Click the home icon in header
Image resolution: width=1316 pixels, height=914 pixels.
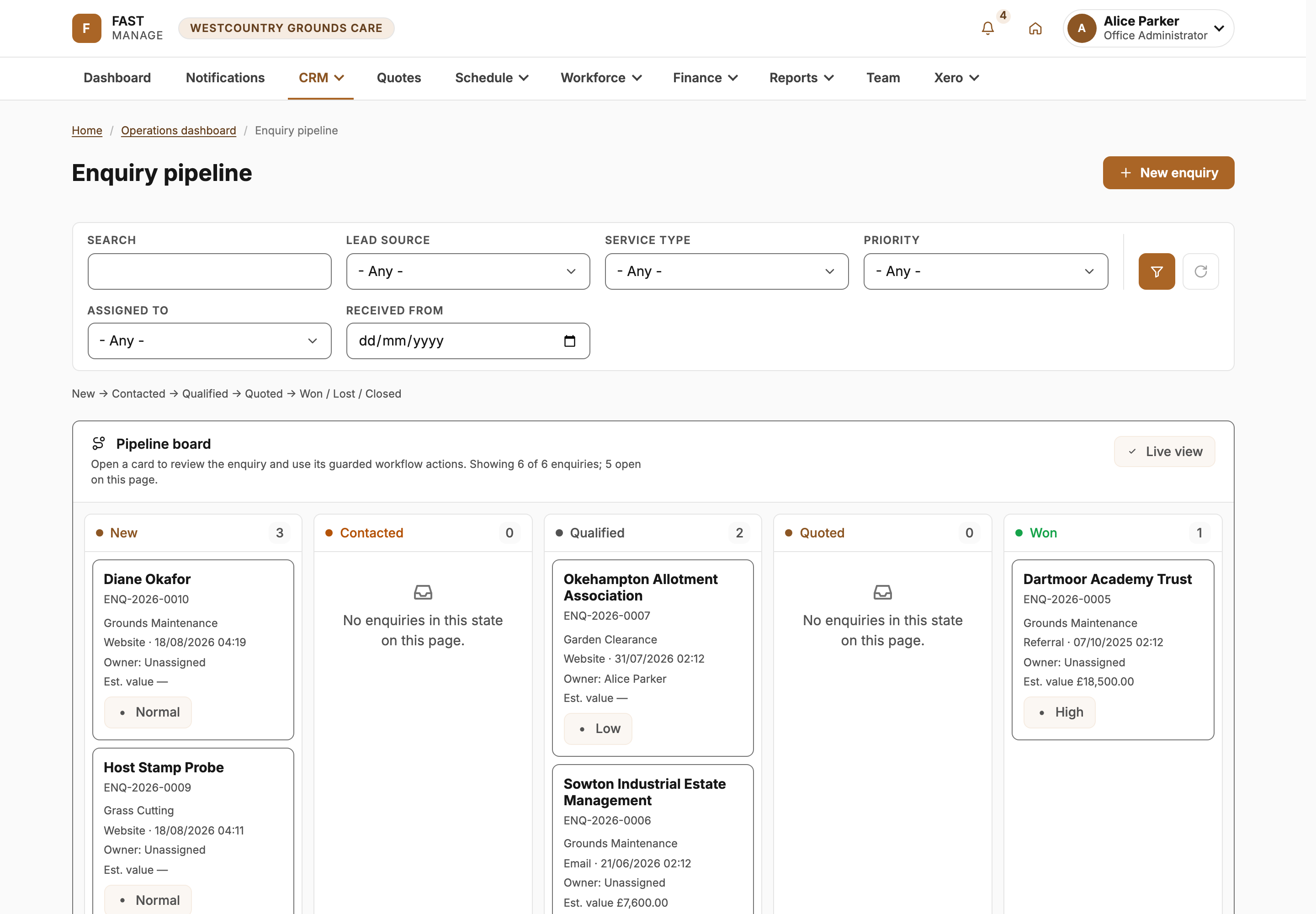(1035, 28)
